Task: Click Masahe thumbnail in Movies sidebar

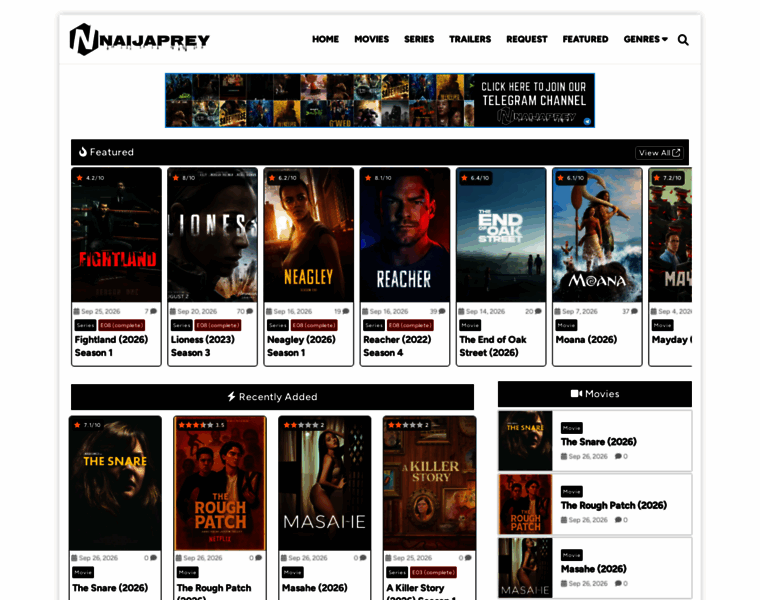Action: [x=525, y=568]
